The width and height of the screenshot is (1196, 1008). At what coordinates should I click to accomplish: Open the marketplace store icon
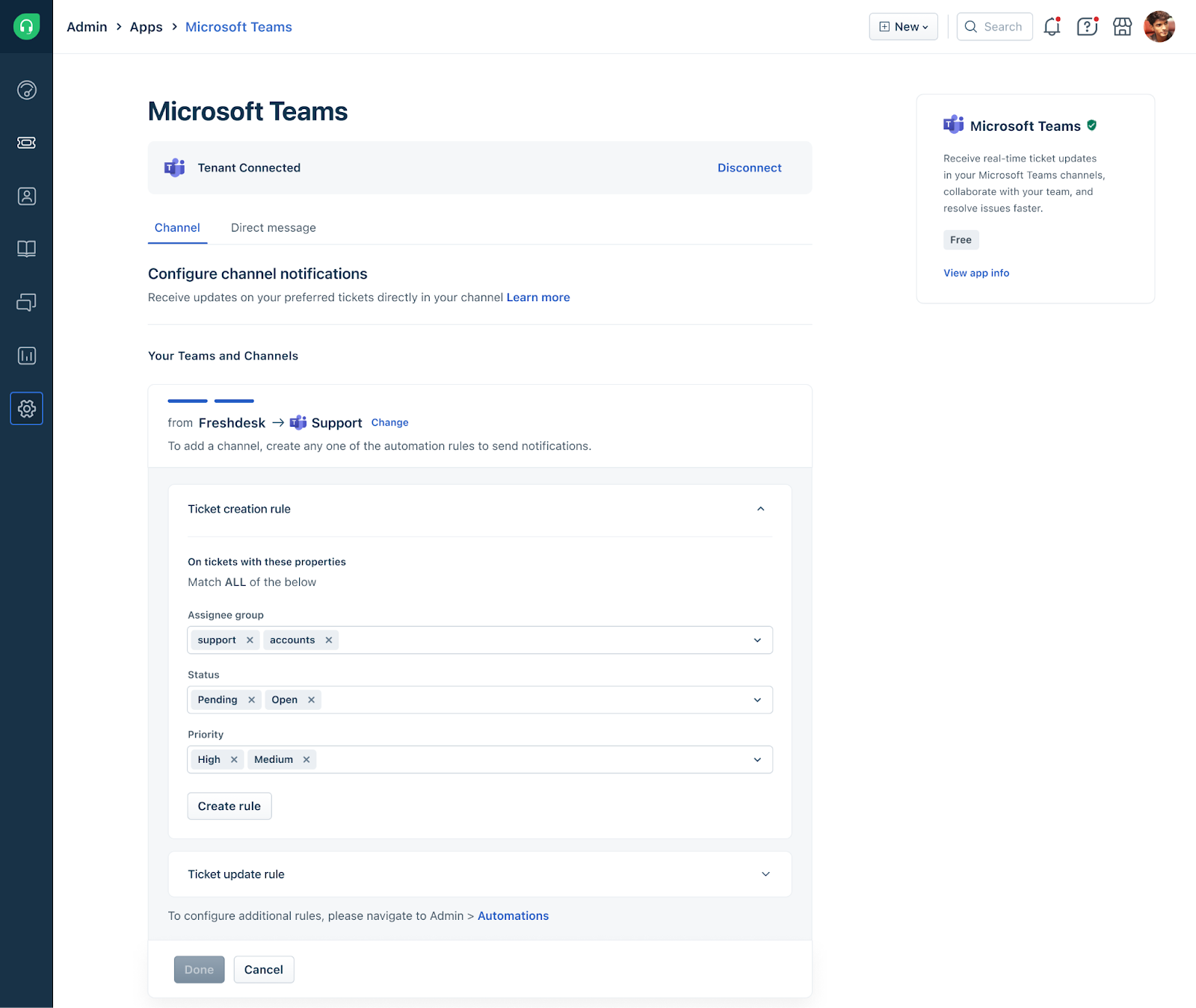point(1123,27)
